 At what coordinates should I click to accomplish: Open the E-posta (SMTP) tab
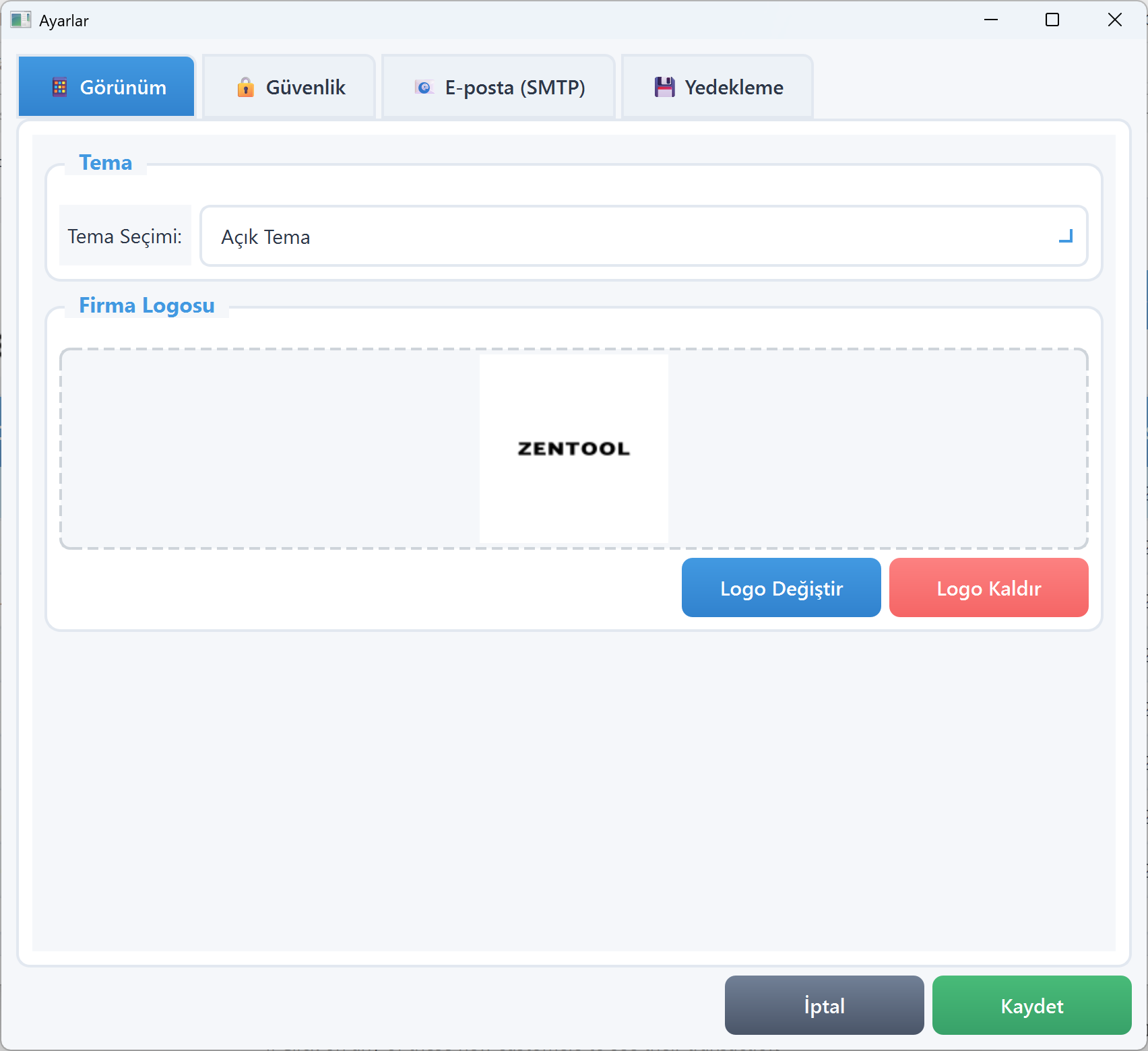click(x=499, y=88)
